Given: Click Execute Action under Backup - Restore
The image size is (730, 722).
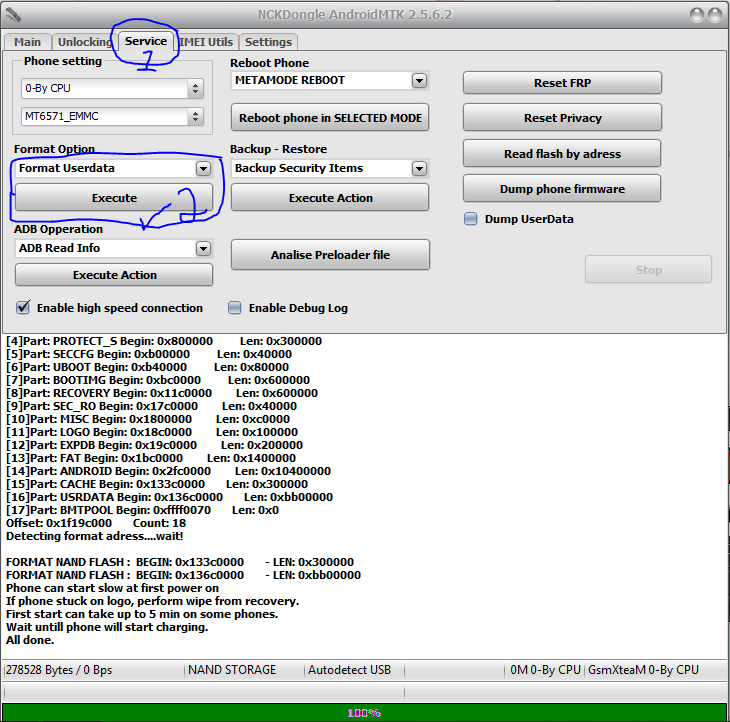Looking at the screenshot, I should [330, 198].
